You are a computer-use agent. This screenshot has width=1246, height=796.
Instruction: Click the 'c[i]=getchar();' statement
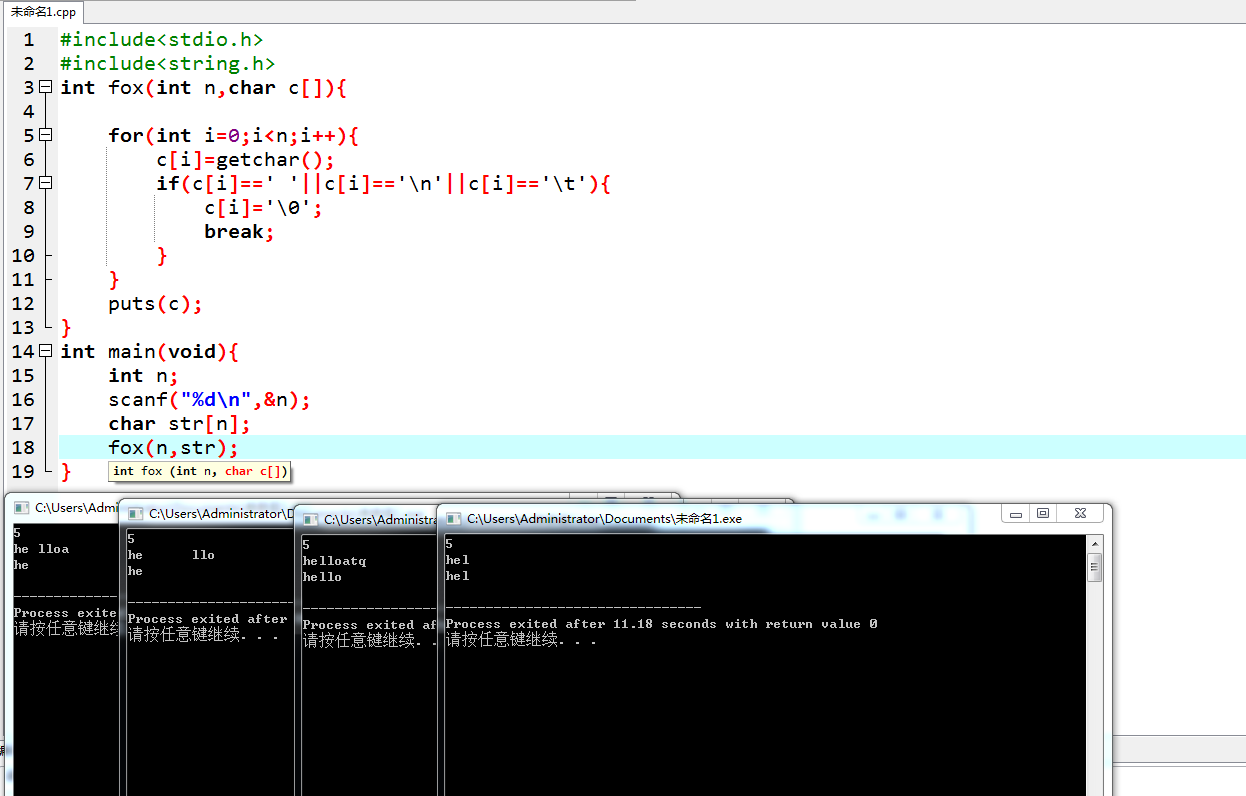pyautogui.click(x=246, y=160)
